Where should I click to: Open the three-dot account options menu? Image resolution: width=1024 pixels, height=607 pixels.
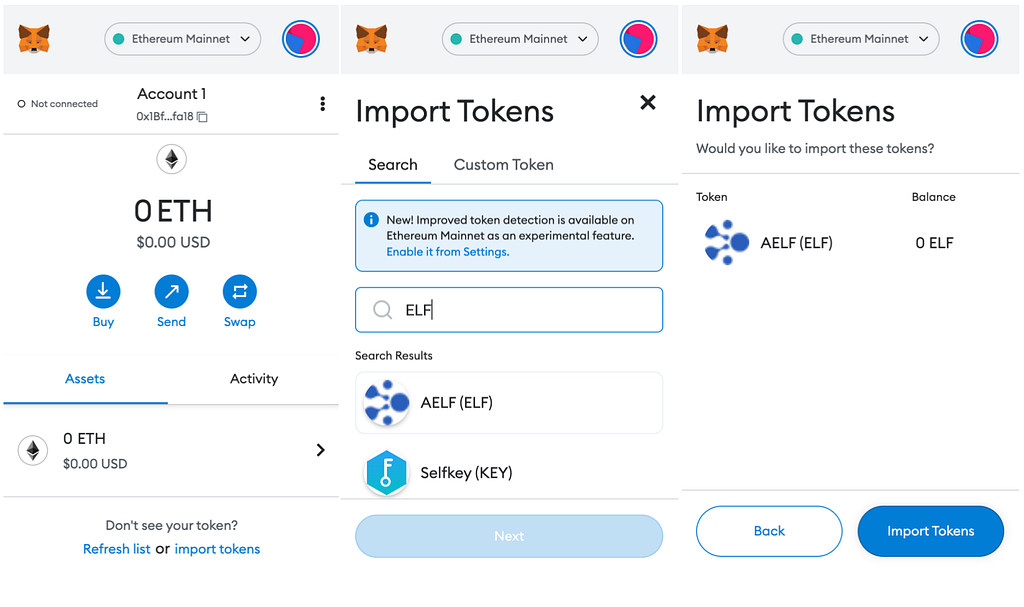click(322, 104)
